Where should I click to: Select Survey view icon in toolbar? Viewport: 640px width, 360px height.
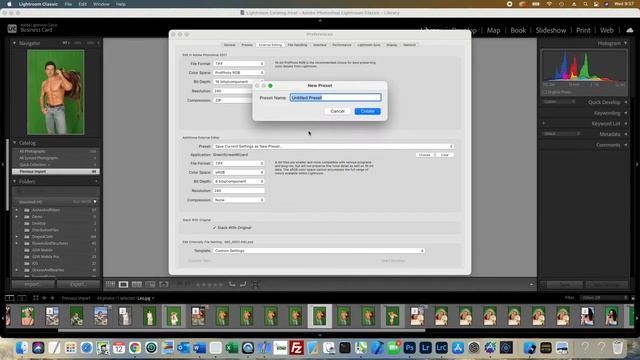coord(150,284)
